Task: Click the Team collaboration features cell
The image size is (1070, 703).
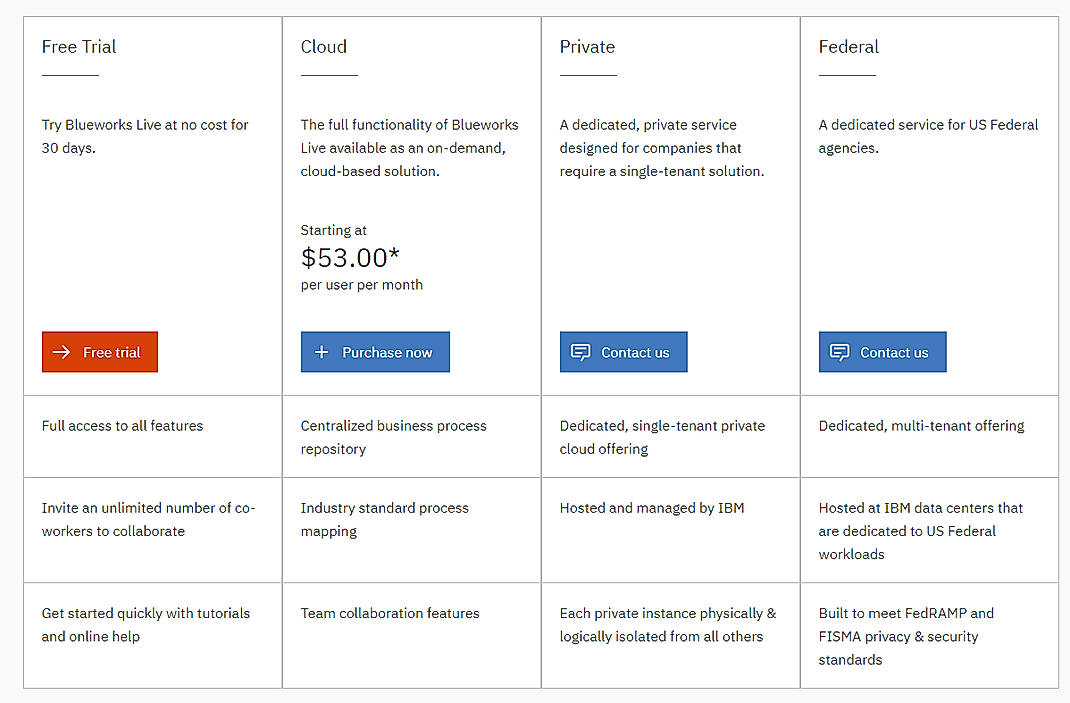Action: [389, 613]
